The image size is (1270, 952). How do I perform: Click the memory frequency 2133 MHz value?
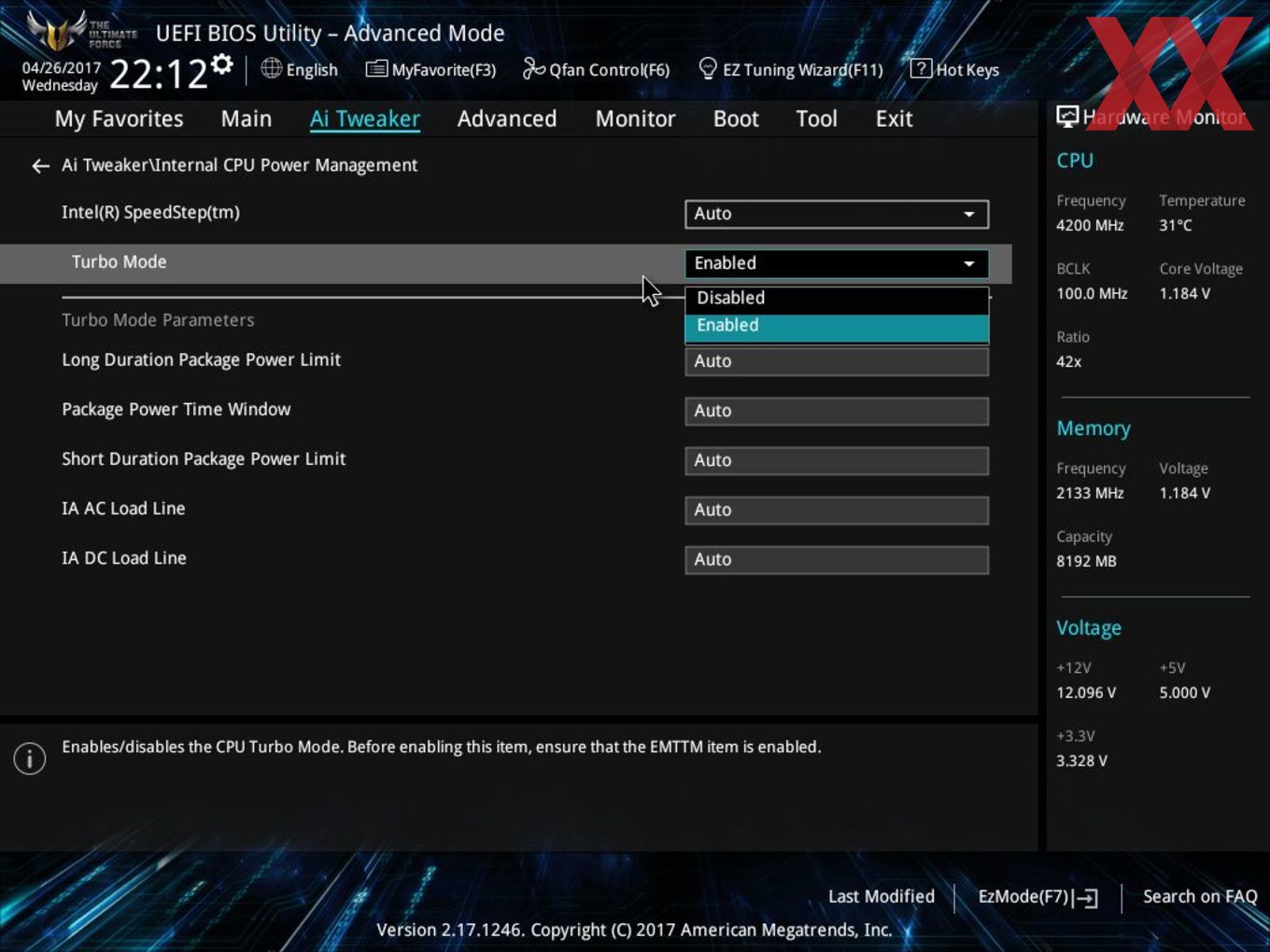coord(1090,494)
